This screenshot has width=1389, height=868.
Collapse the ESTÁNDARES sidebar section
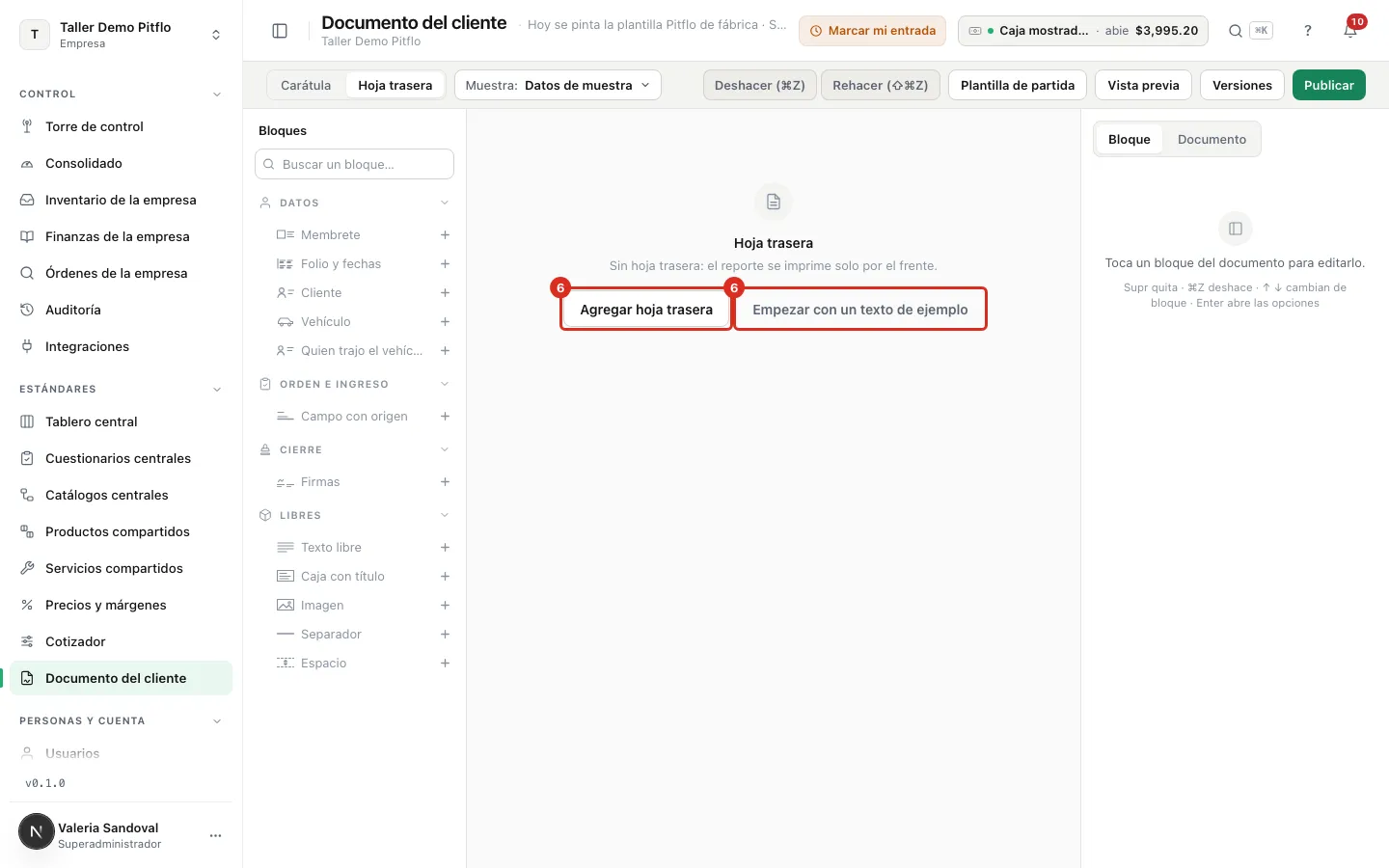coord(217,390)
